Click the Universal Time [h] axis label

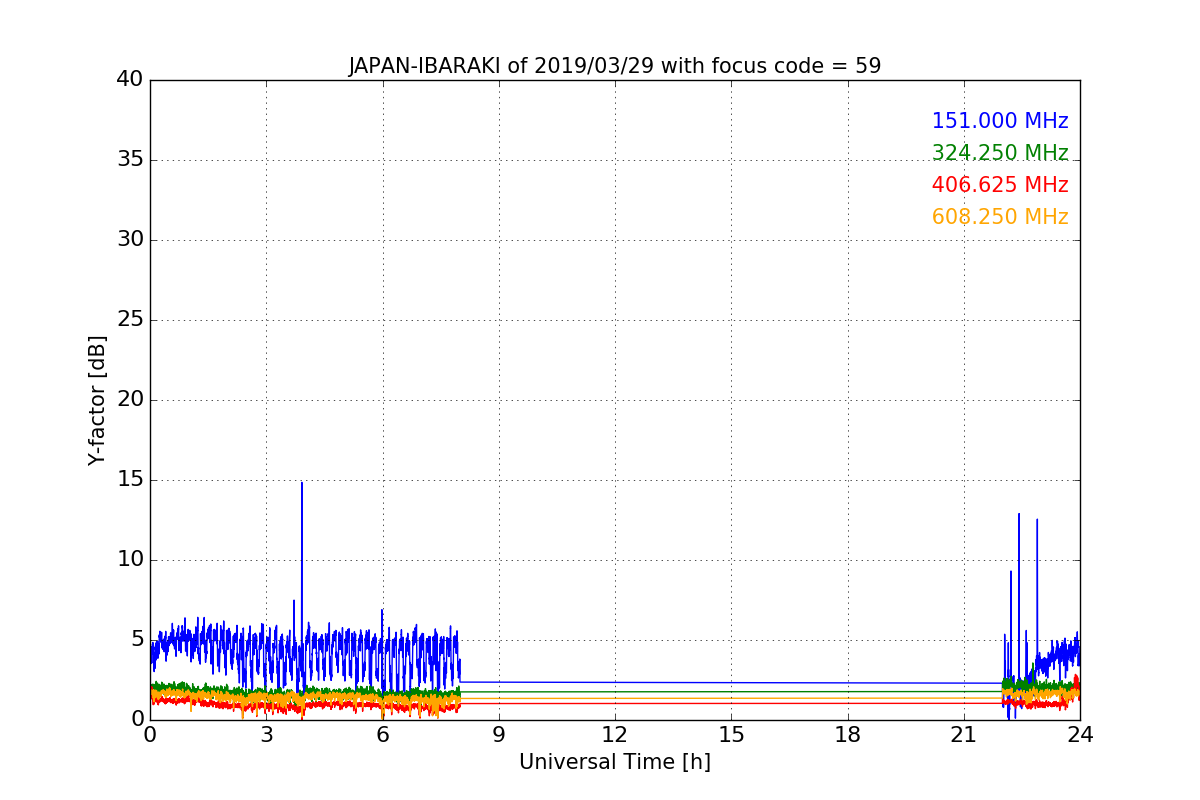[x=614, y=762]
